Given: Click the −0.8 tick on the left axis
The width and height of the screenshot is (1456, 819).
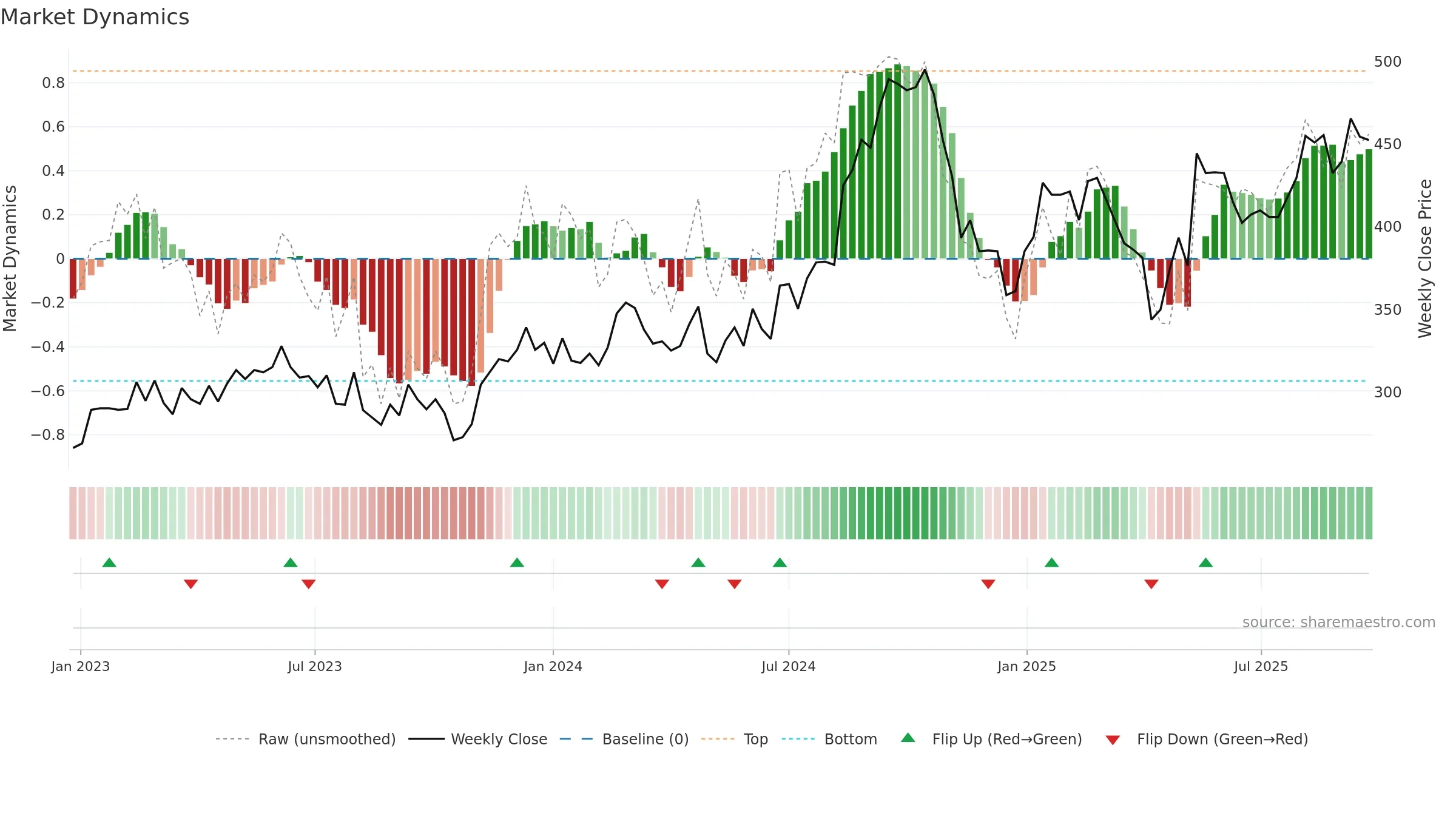Looking at the screenshot, I should [x=48, y=434].
